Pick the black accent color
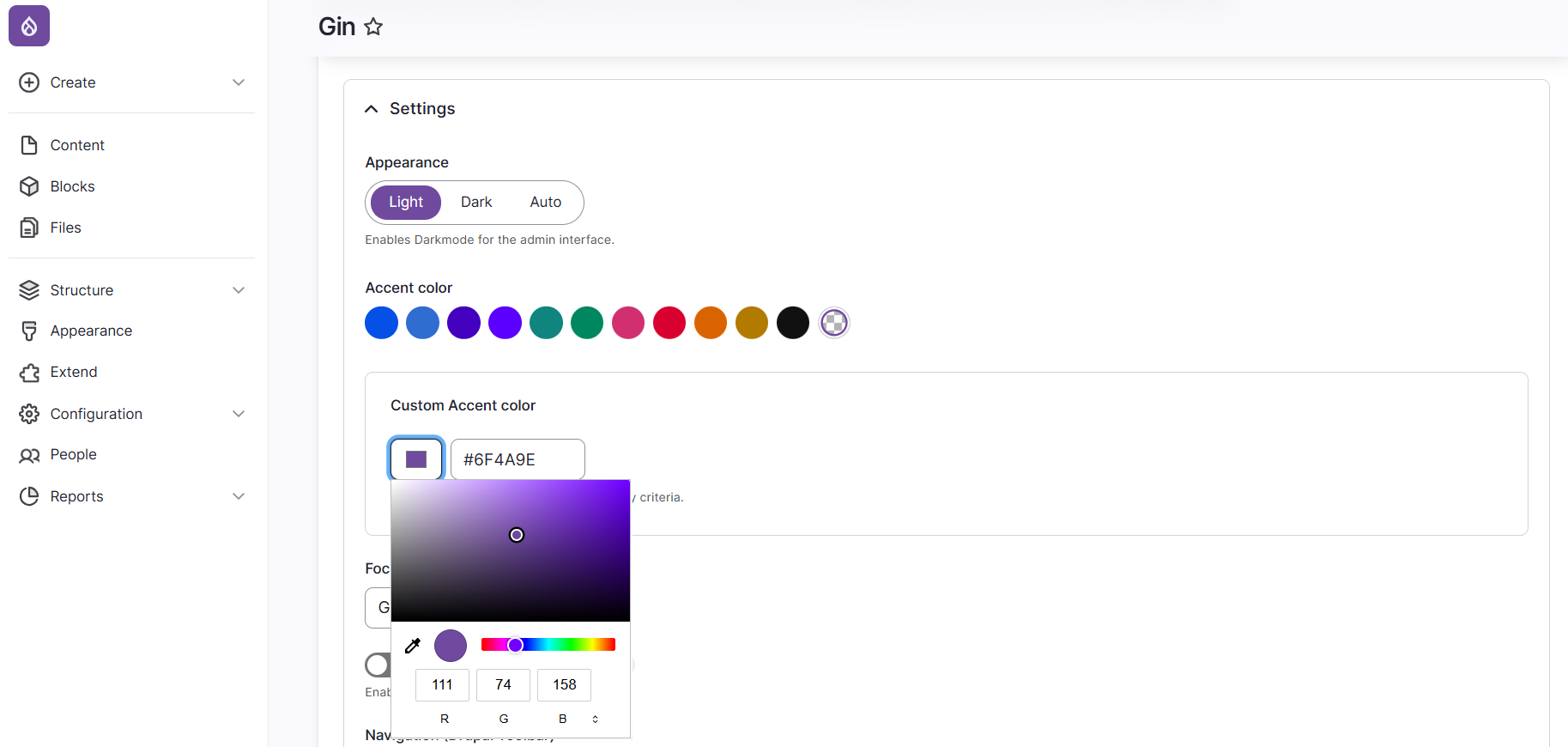This screenshot has width=1568, height=747. tap(793, 323)
